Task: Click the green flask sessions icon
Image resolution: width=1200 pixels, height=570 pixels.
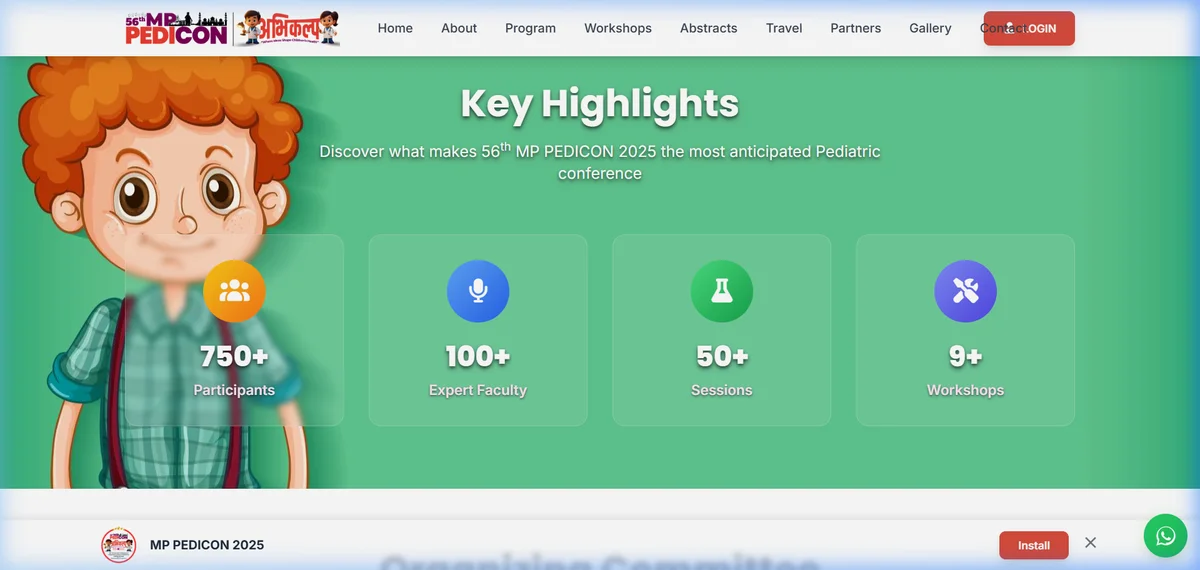Action: 722,291
